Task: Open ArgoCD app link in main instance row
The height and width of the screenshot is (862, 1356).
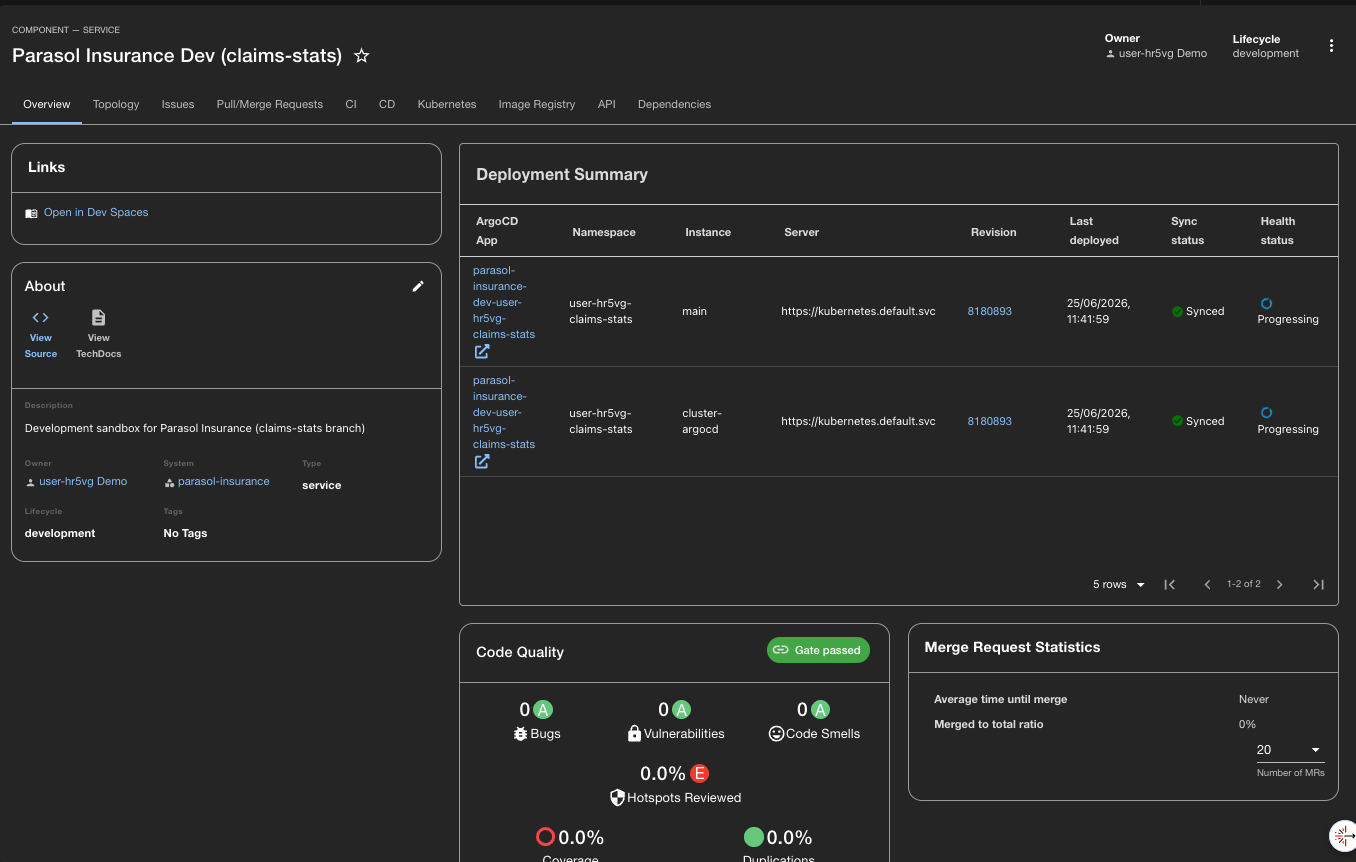Action: 504,302
